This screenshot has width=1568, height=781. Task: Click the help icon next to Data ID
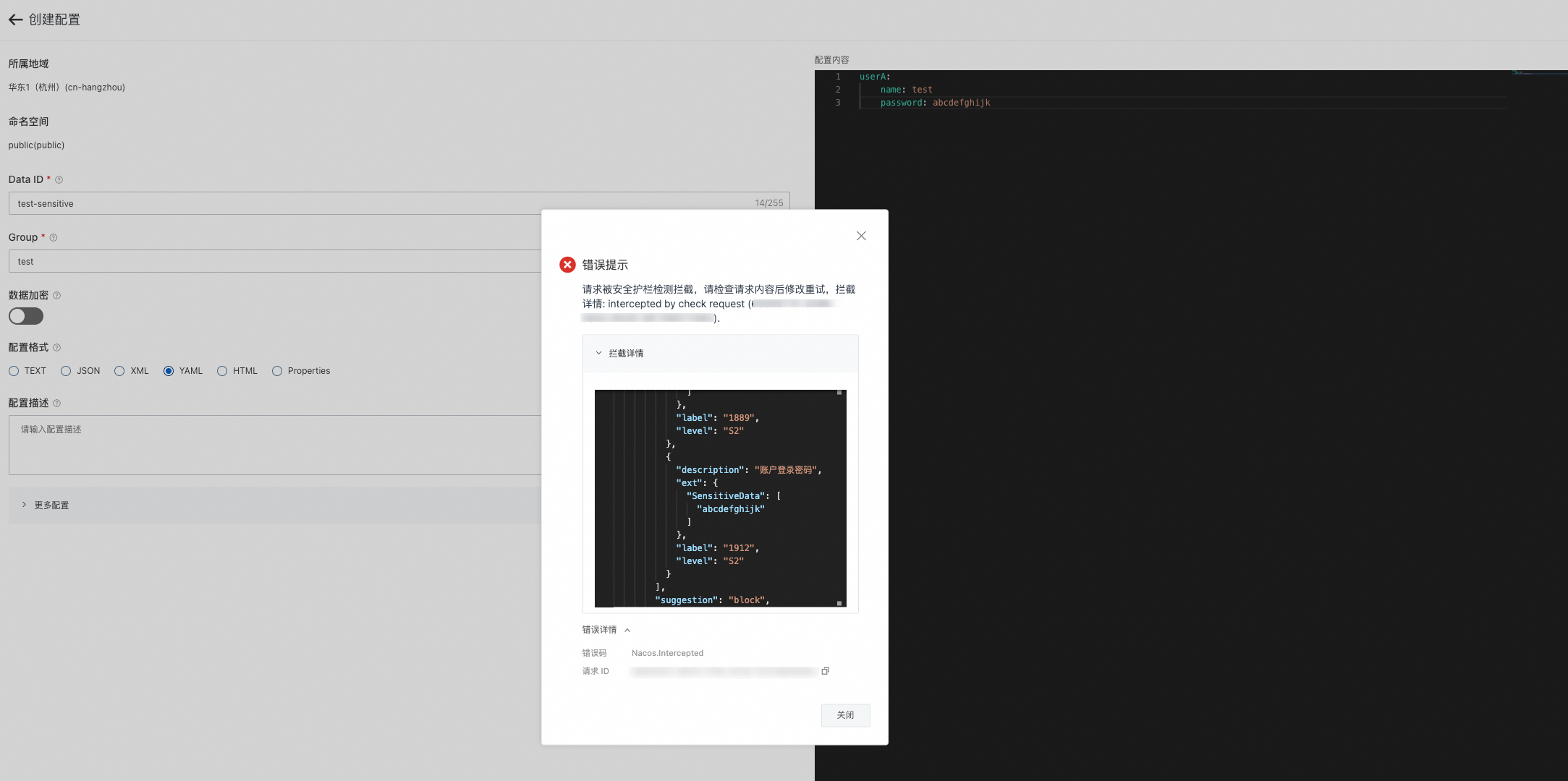coord(59,179)
